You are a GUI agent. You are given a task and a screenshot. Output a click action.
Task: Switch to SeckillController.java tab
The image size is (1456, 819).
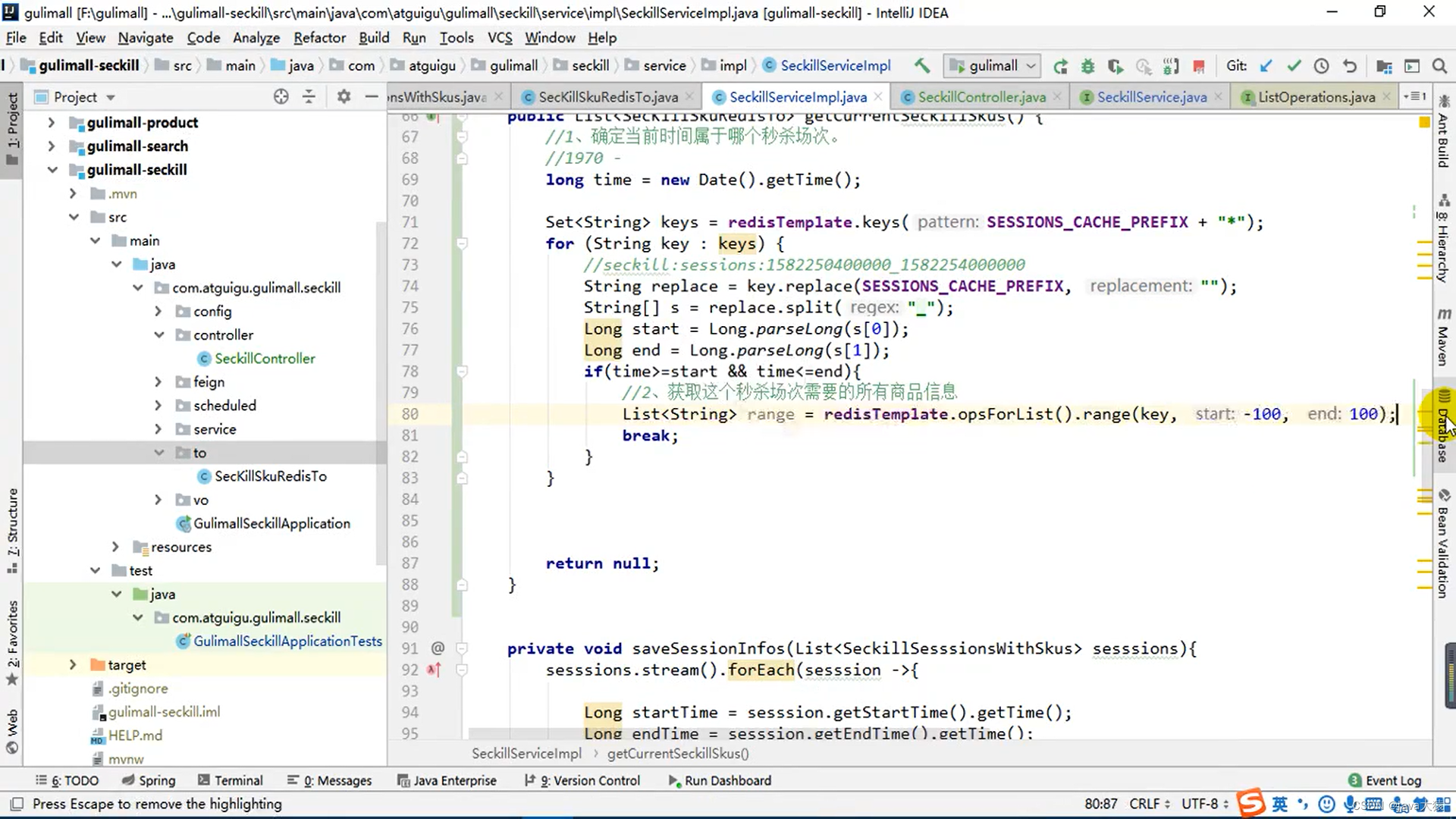981,97
